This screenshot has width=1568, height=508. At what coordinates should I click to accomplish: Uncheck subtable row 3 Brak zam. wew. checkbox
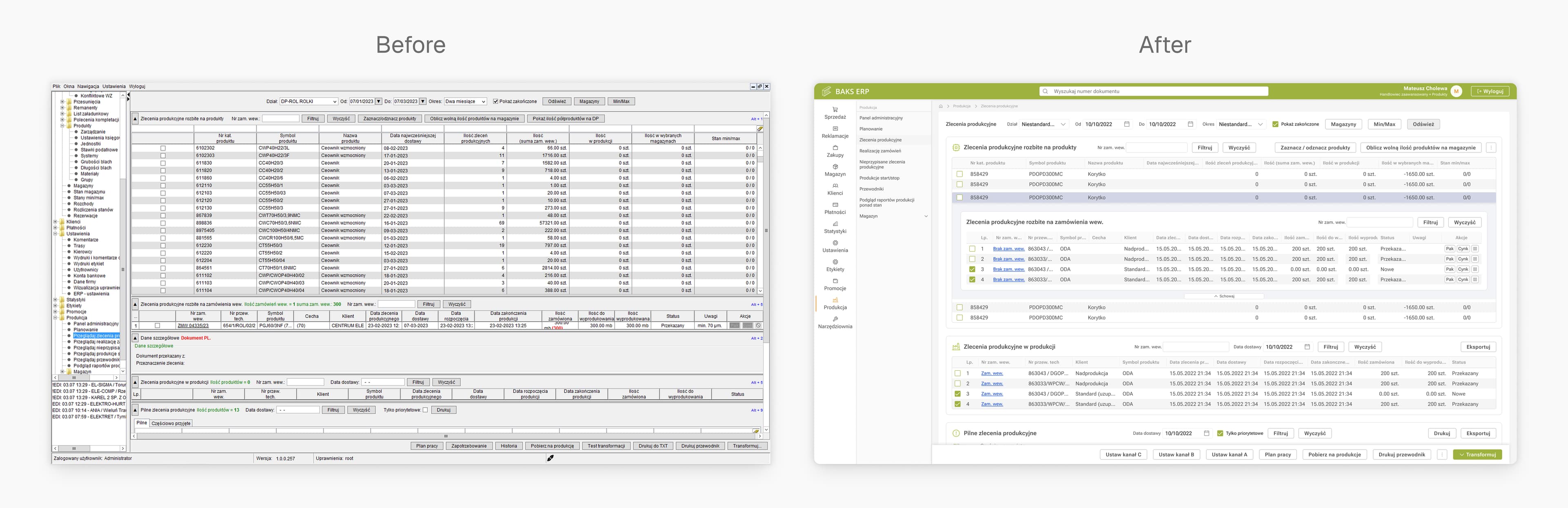click(972, 269)
